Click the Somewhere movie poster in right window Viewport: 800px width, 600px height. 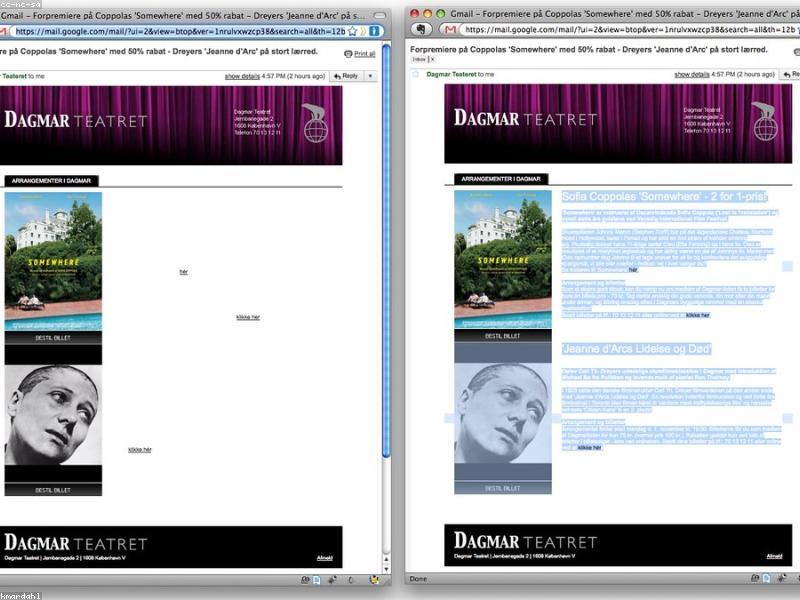pos(503,259)
